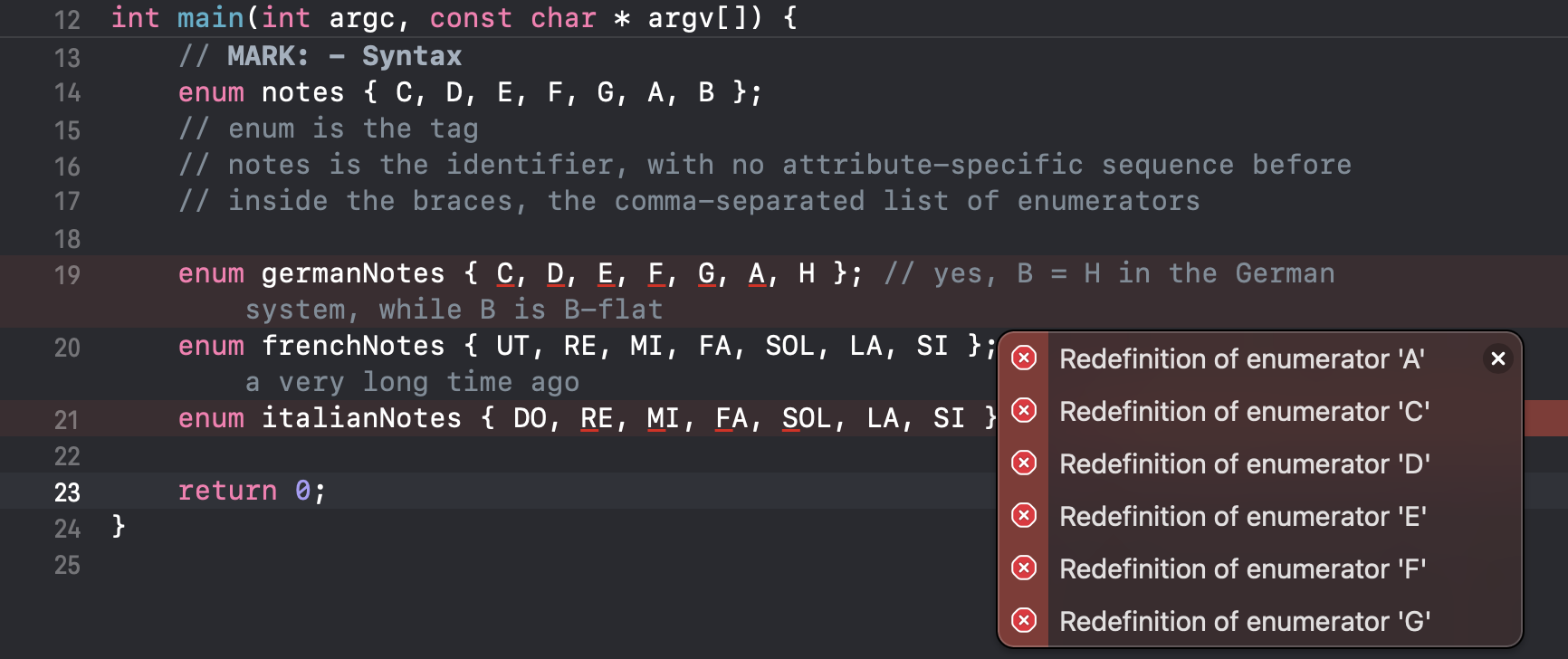The height and width of the screenshot is (659, 1568).
Task: Click the error icon beside enumerator 'D' message
Action: 1024,463
